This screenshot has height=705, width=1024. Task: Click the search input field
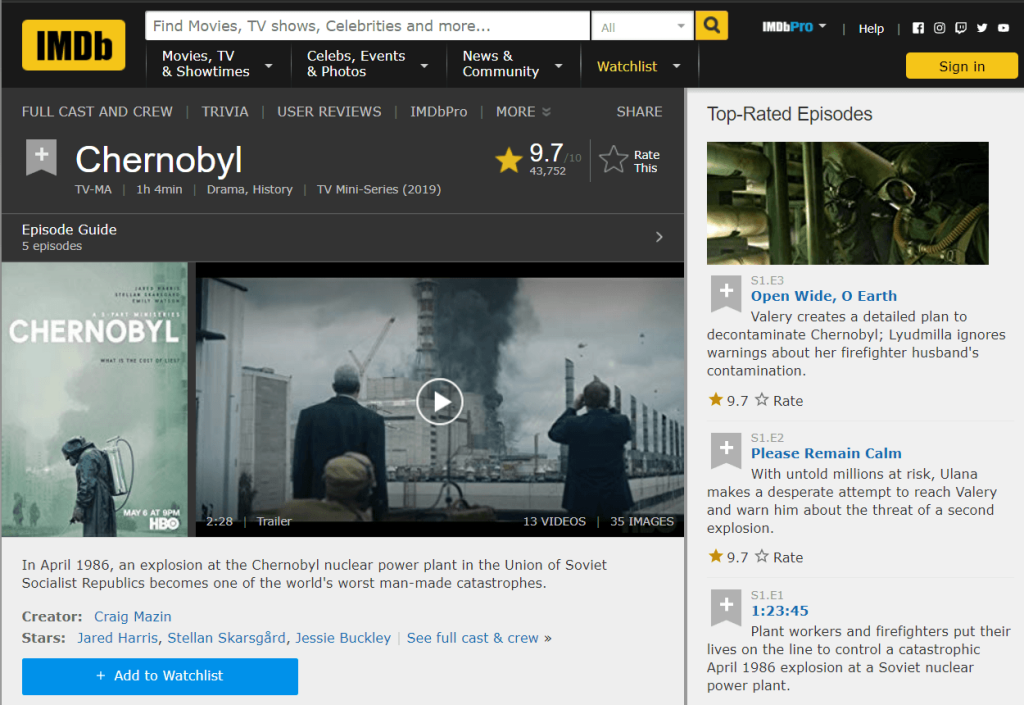click(x=367, y=26)
